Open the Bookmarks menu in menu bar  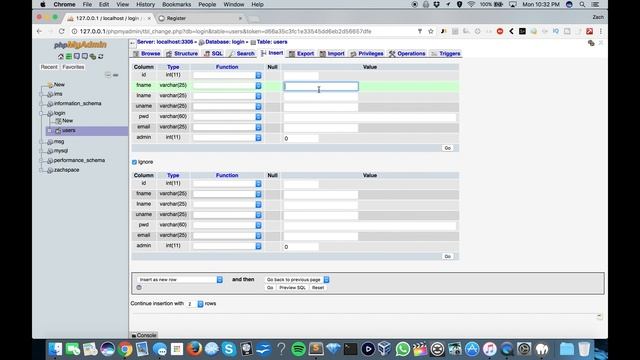pos(176,4)
